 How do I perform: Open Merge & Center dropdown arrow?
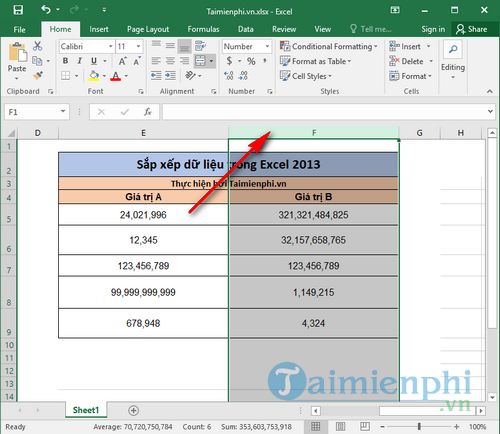(211, 61)
